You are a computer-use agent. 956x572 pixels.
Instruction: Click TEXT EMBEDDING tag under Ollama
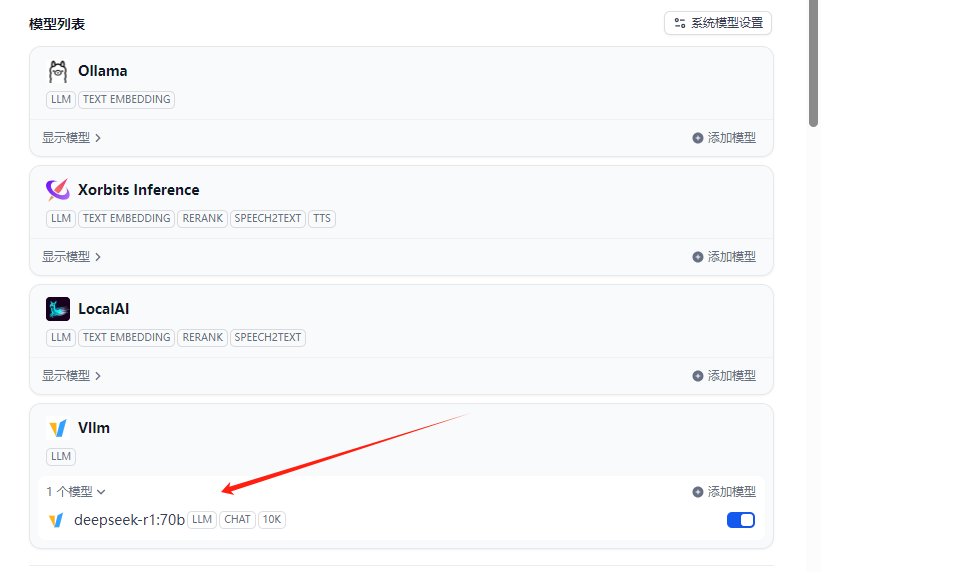point(126,99)
